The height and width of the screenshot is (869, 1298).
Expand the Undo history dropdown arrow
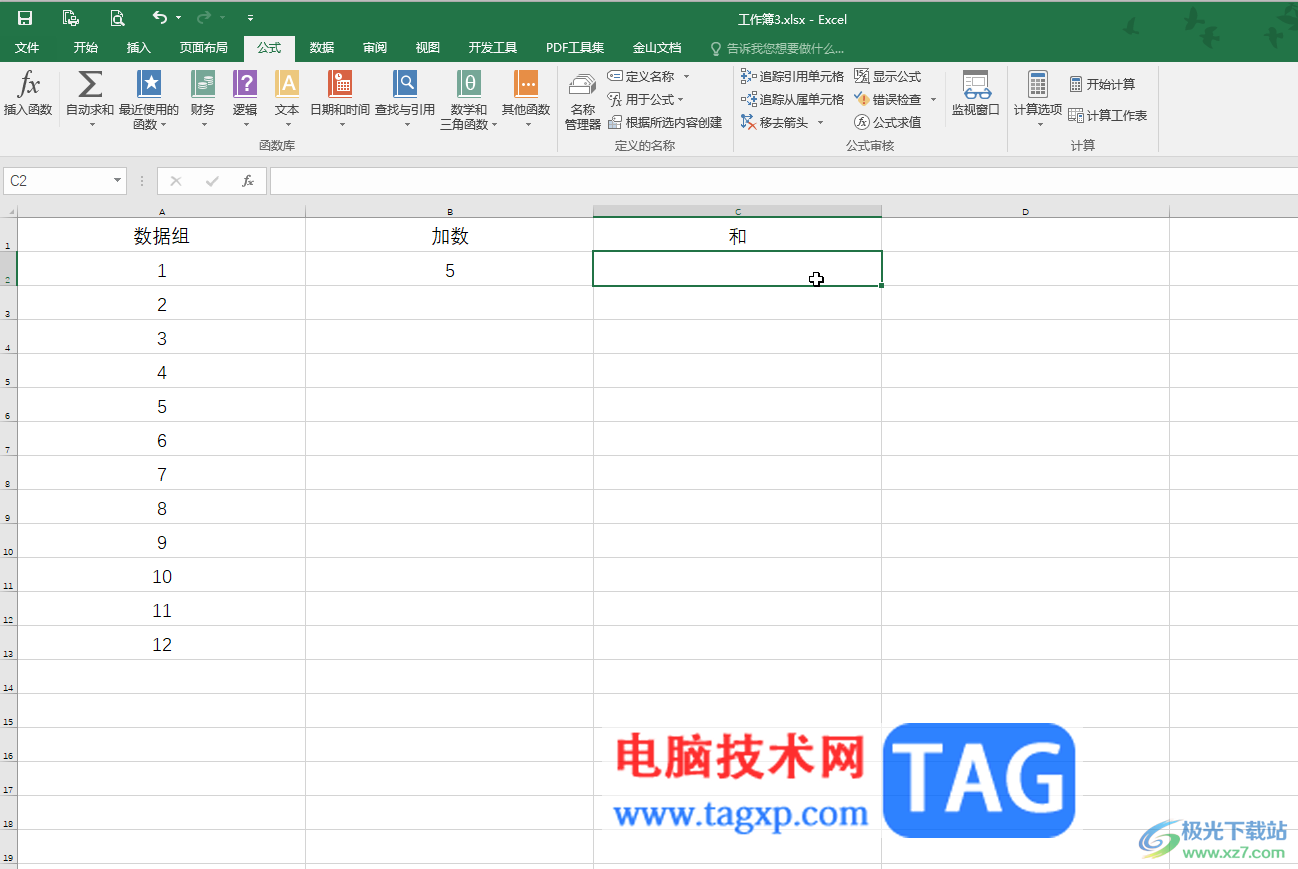coord(178,18)
